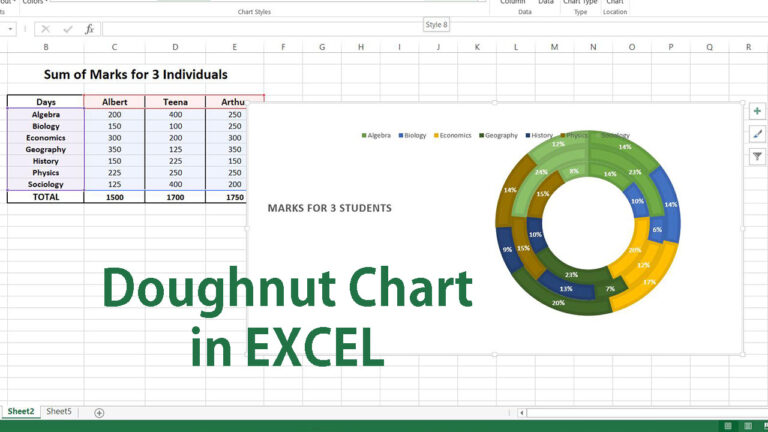Click inside the formula bar input
768x432 pixels.
(x=435, y=29)
